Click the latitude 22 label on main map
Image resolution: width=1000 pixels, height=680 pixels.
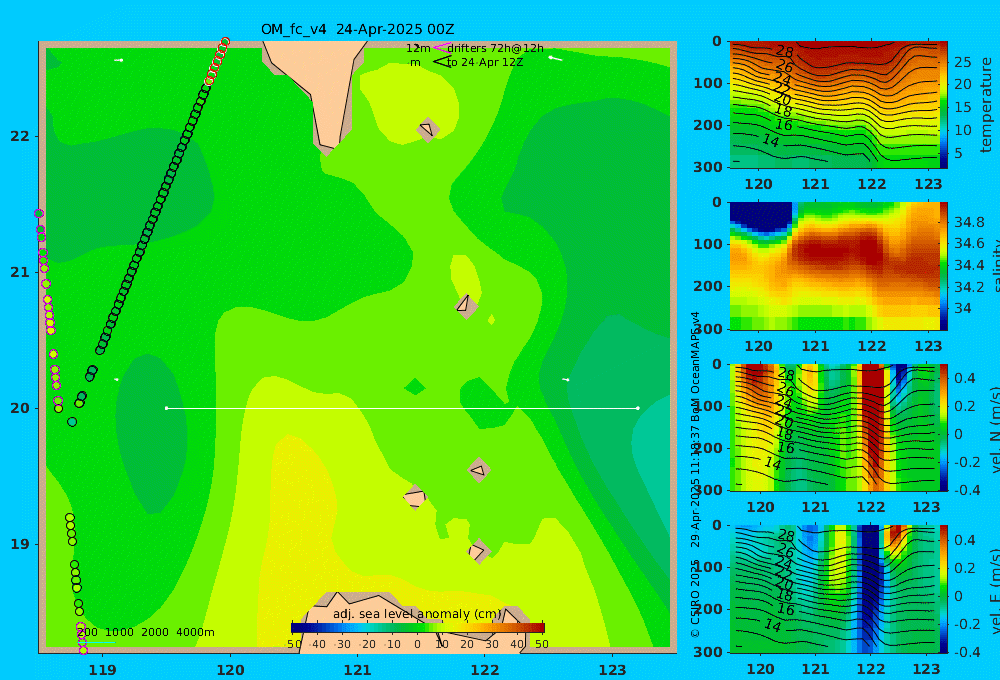20,136
